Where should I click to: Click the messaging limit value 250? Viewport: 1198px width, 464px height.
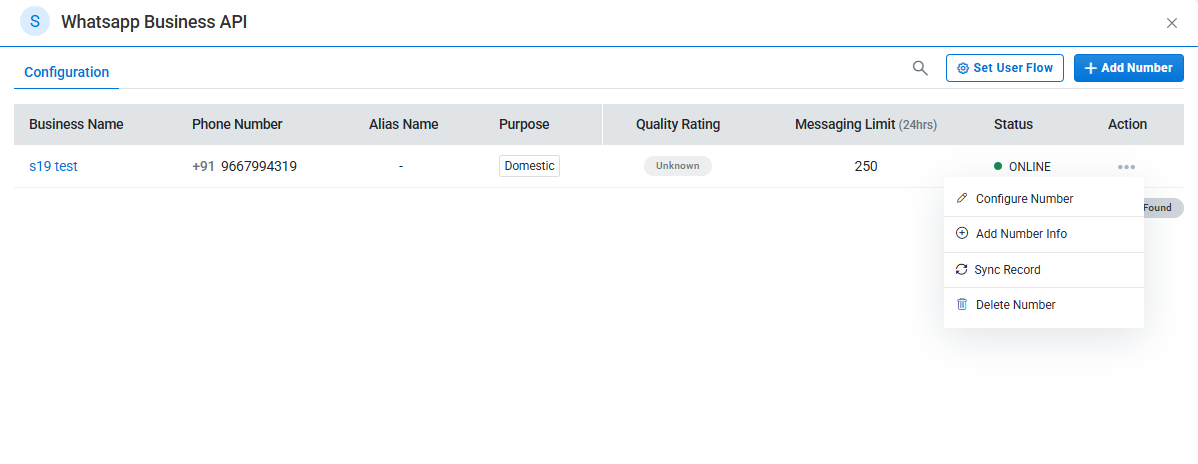point(866,166)
